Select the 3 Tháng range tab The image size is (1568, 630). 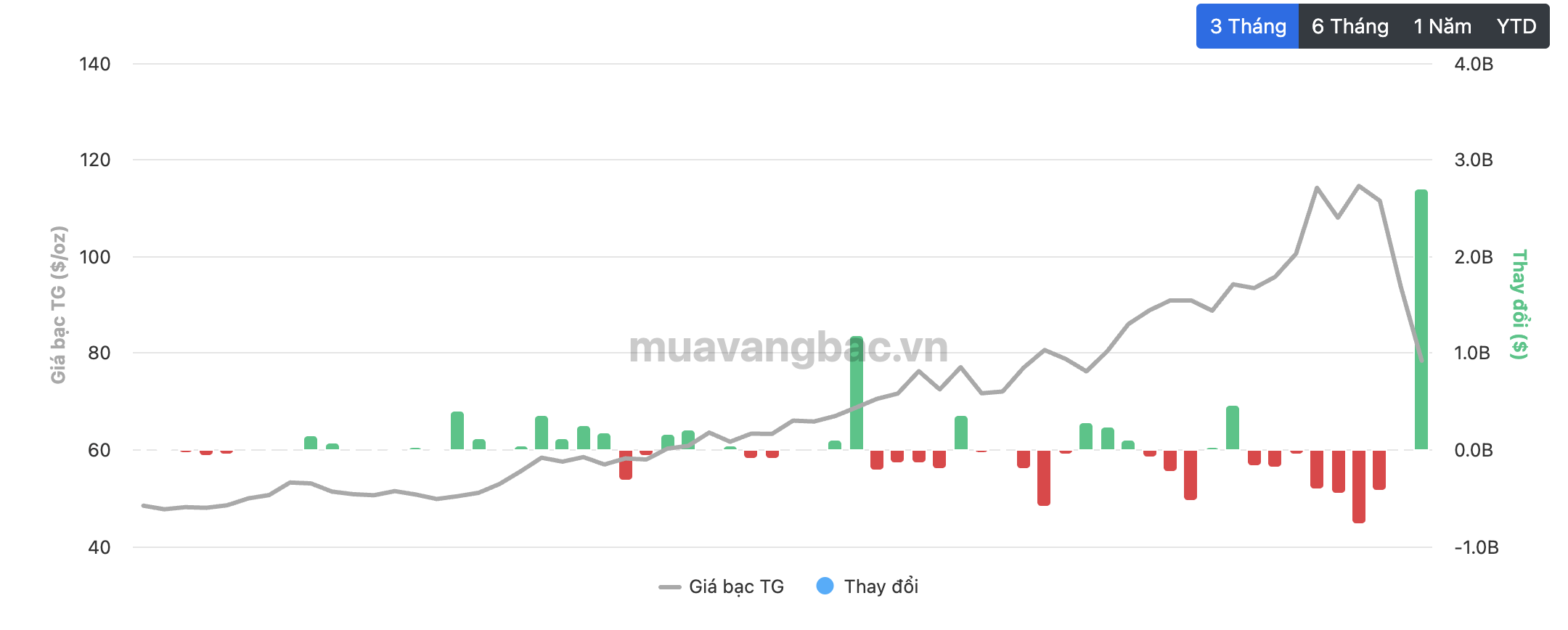1247,27
